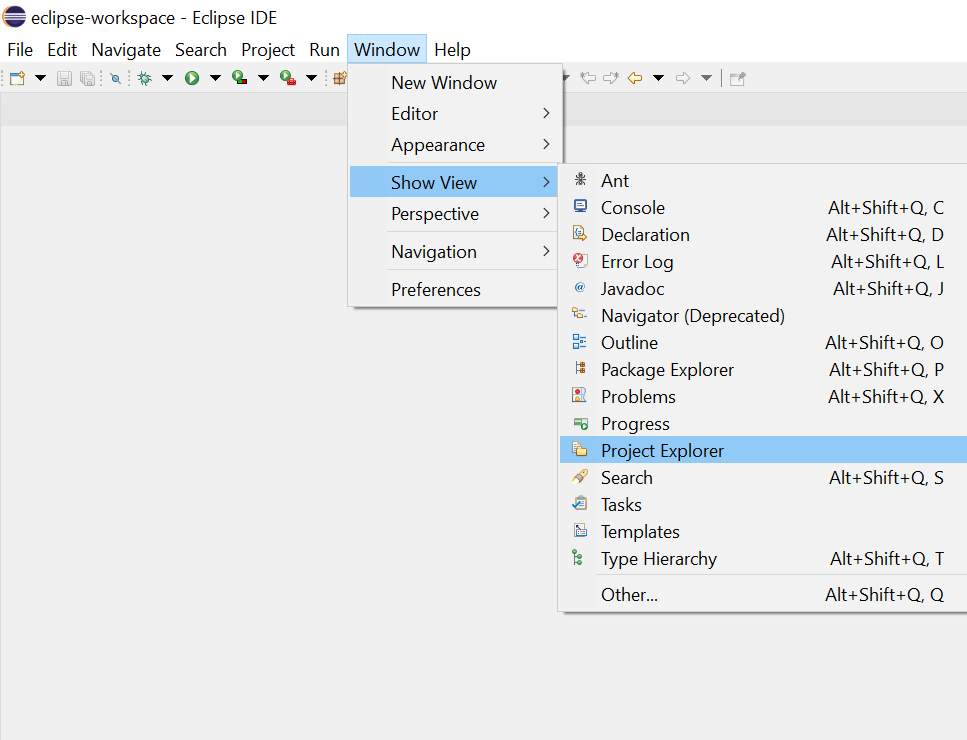Open the Navigate menu
This screenshot has width=967, height=740.
click(126, 50)
